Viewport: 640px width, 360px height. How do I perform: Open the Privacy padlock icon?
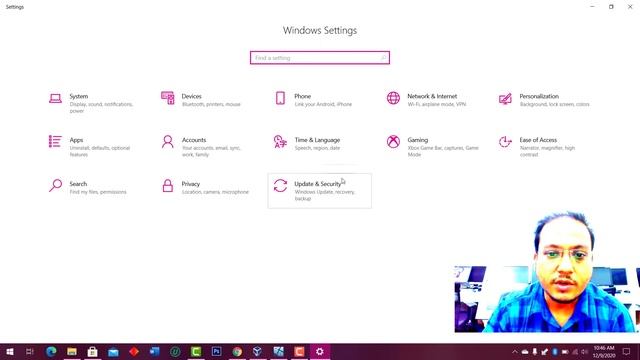click(x=168, y=185)
